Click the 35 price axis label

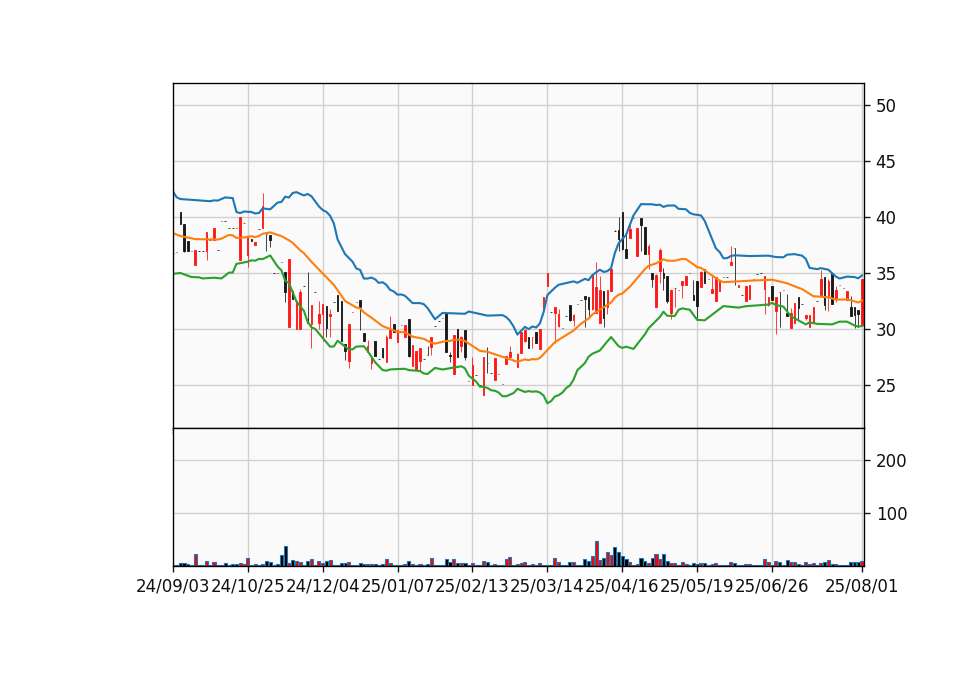pyautogui.click(x=885, y=274)
